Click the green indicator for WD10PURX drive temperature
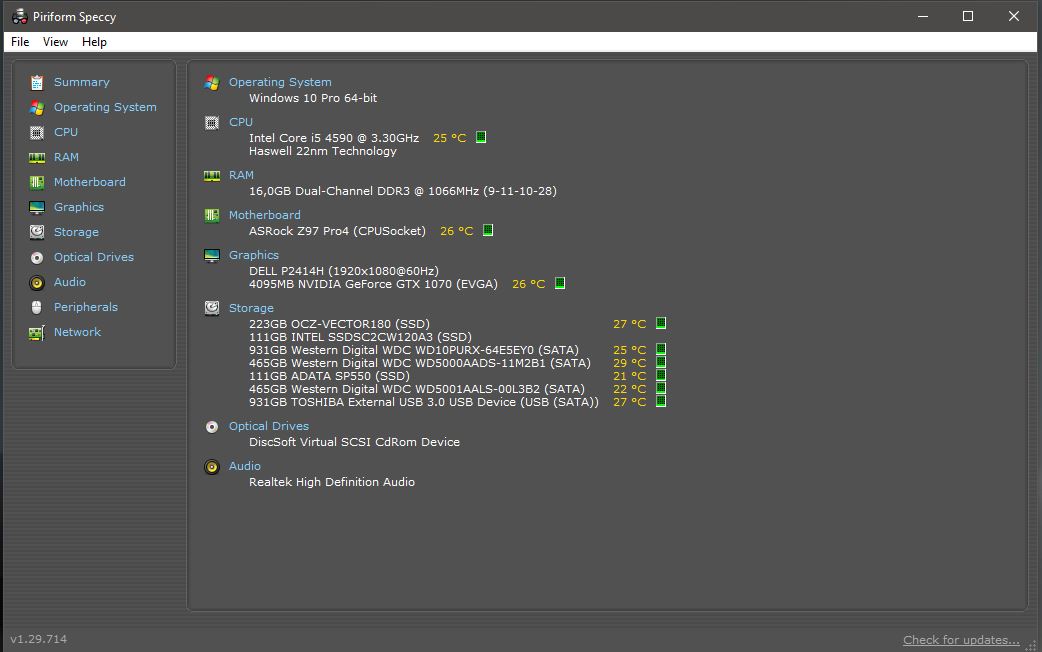The height and width of the screenshot is (652, 1042). click(661, 349)
